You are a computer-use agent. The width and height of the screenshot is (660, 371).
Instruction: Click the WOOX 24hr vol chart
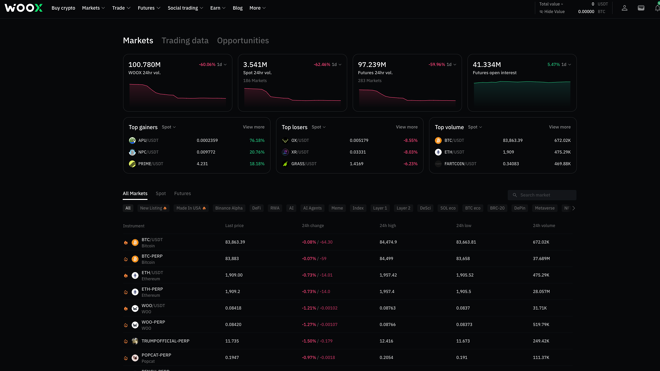tap(178, 95)
